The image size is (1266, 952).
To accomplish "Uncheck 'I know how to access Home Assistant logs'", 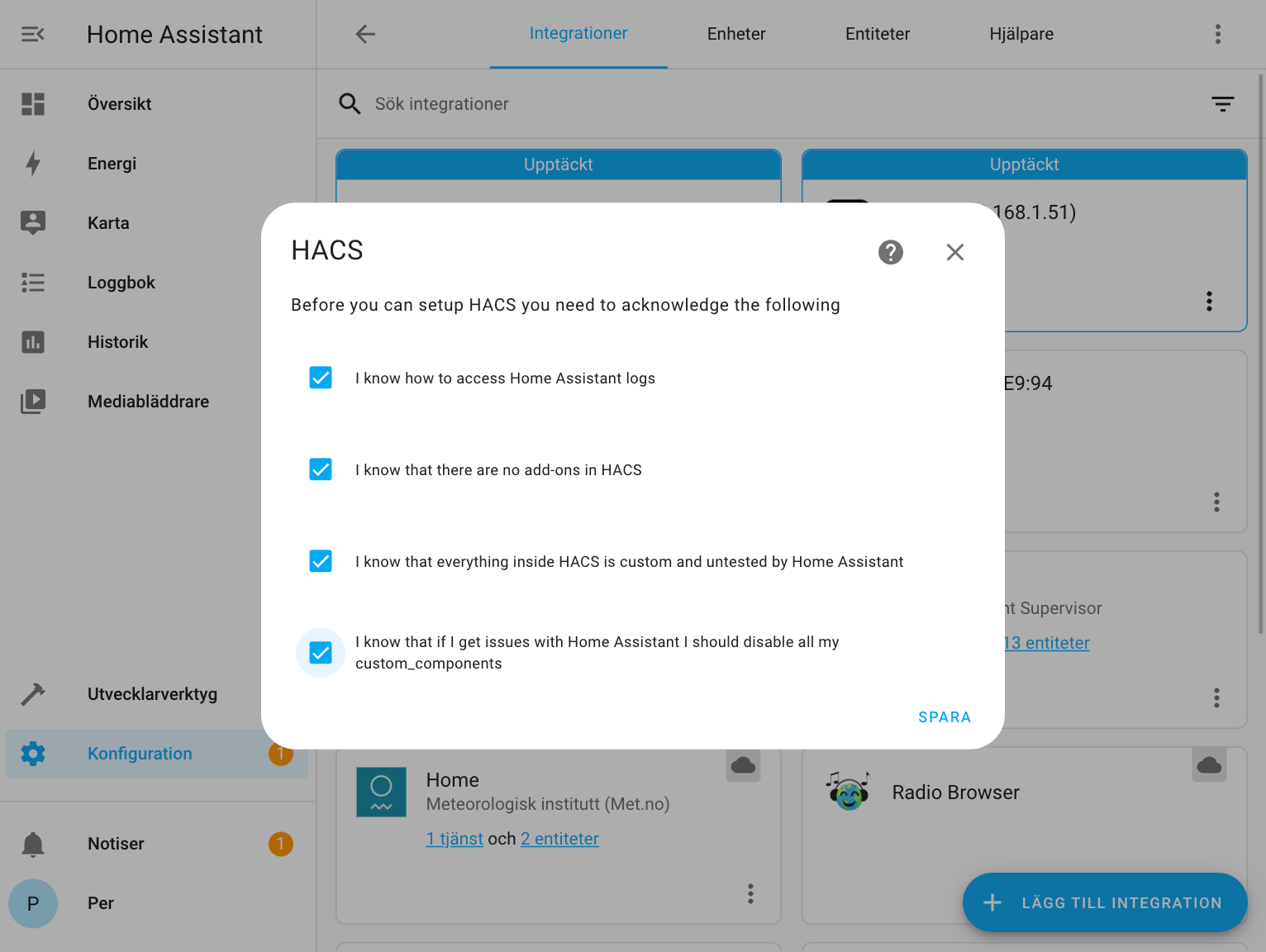I will tap(321, 378).
